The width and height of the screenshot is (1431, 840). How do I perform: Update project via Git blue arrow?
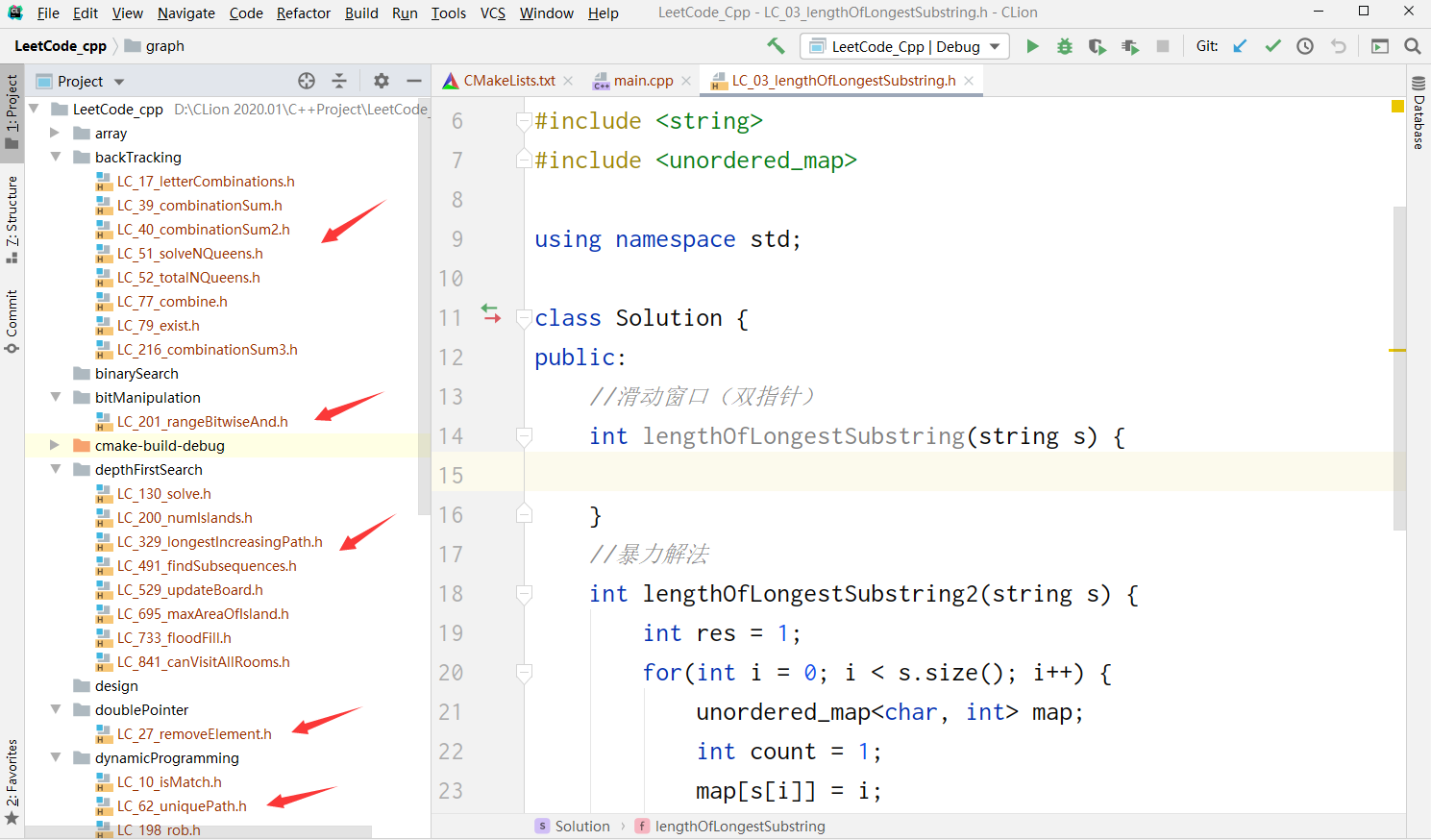tap(1241, 46)
